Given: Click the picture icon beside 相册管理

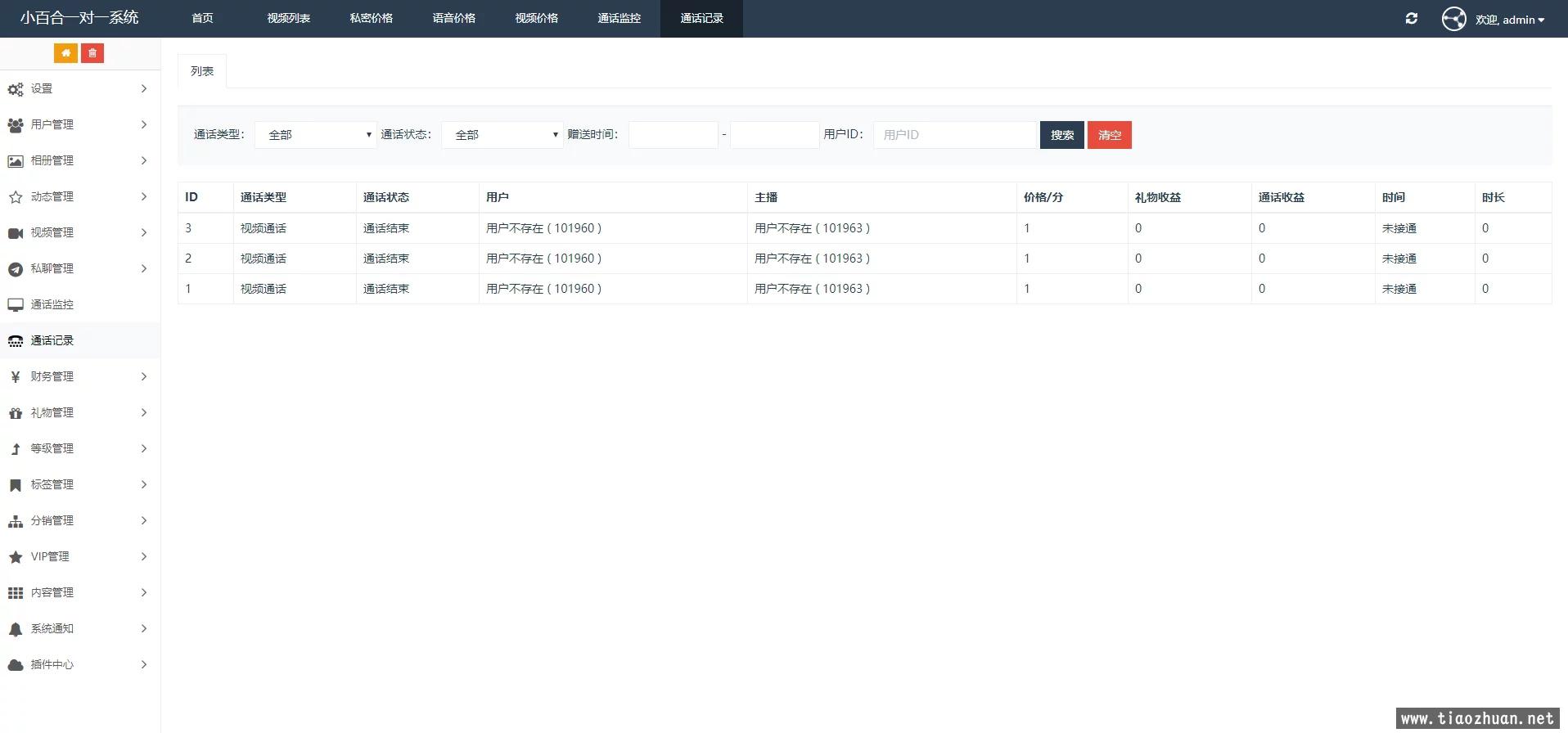Looking at the screenshot, I should tap(16, 161).
